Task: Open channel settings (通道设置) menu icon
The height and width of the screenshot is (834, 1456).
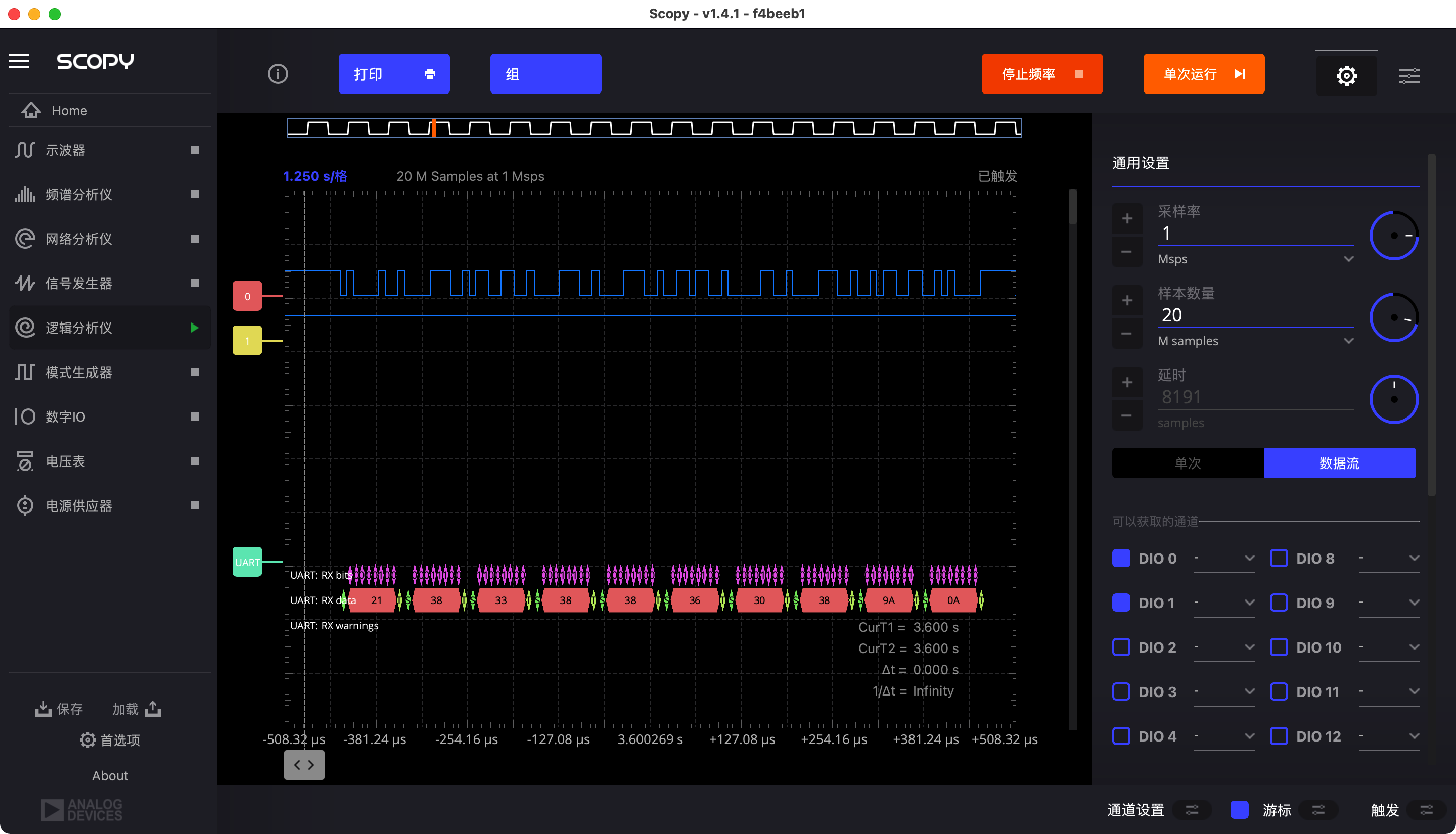Action: [1192, 810]
